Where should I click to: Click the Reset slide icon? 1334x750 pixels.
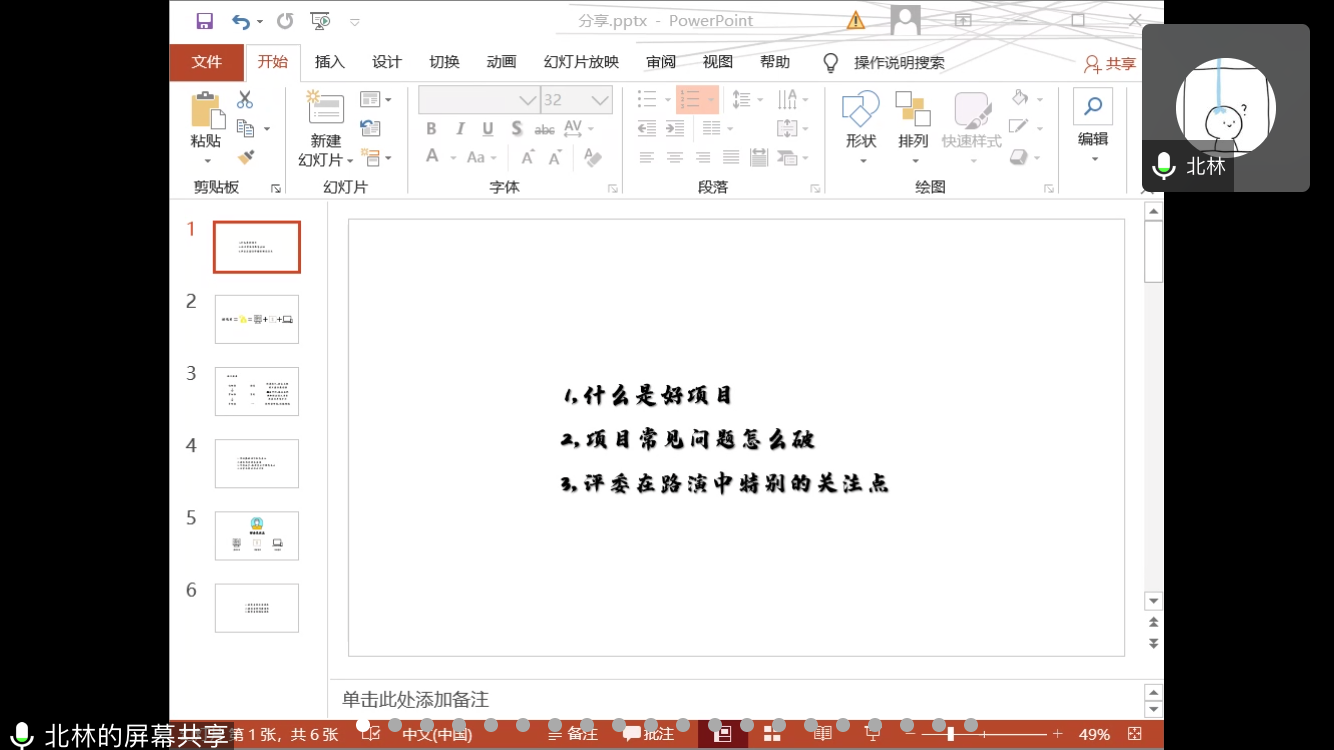[x=370, y=128]
